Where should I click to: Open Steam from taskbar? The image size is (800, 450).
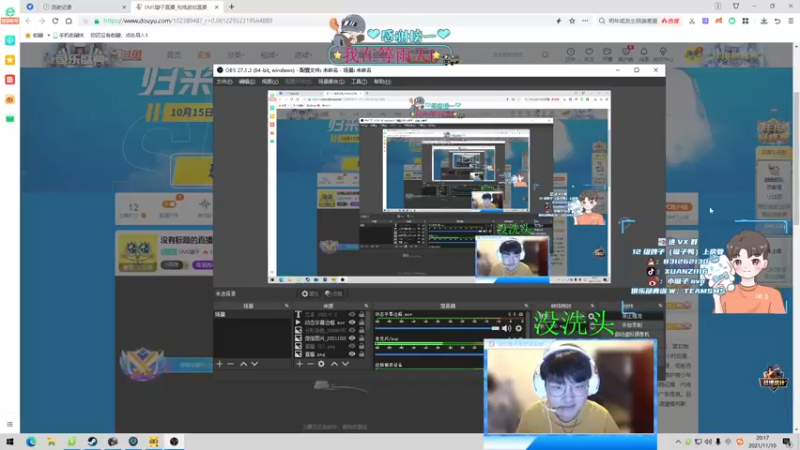(92, 442)
